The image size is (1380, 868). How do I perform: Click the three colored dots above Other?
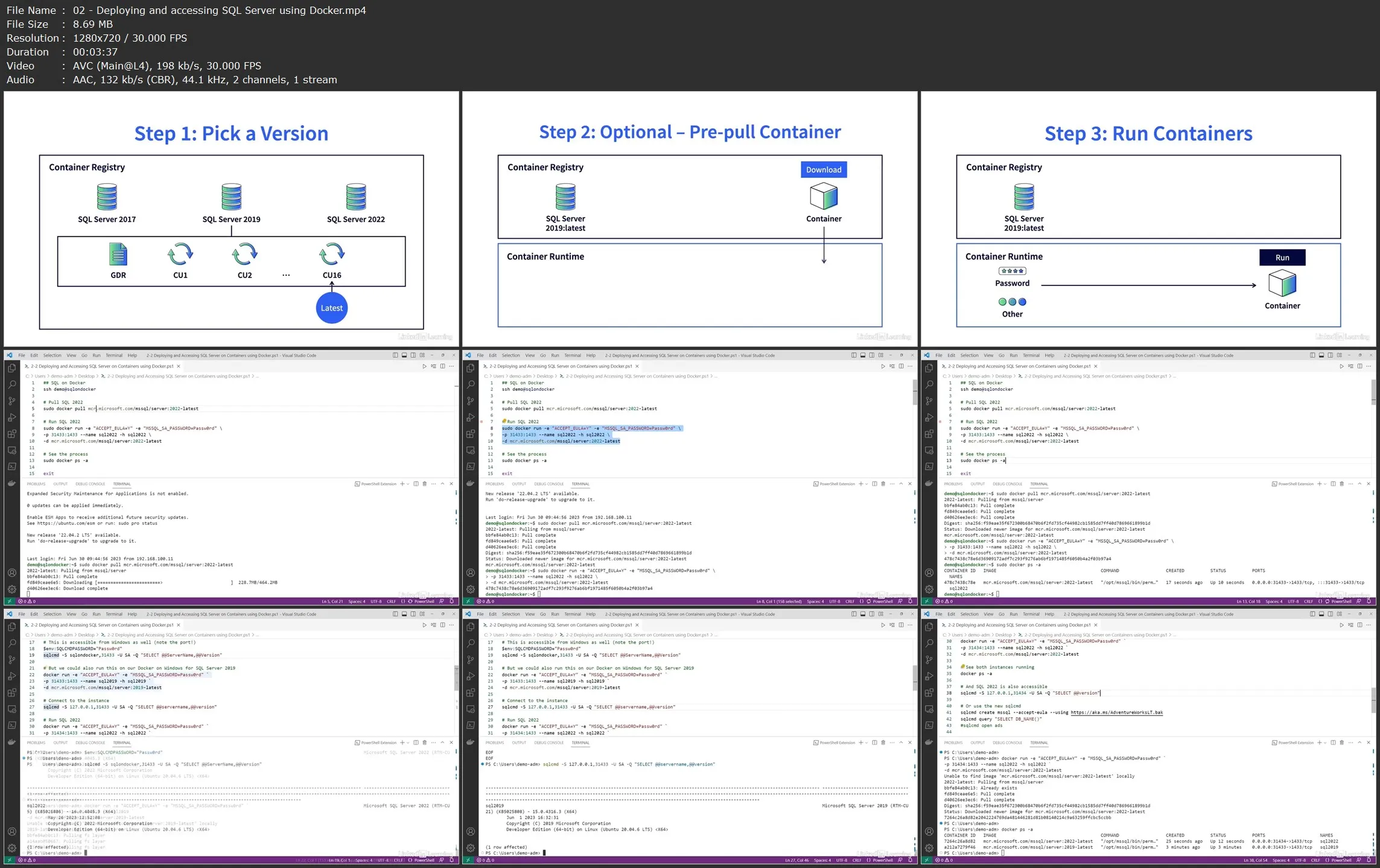1012,302
